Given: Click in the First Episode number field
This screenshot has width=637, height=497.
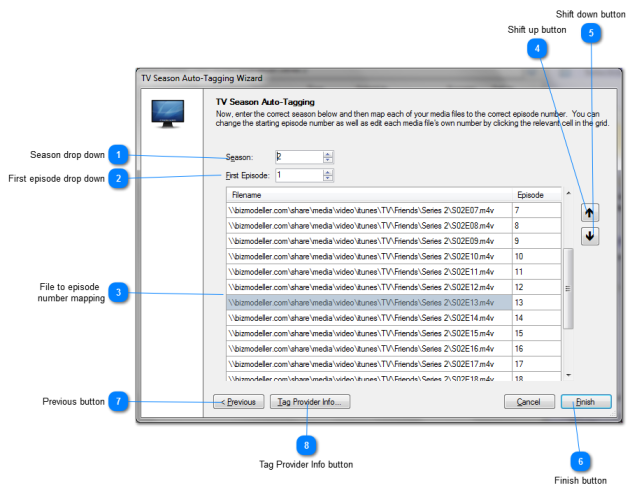Looking at the screenshot, I should coord(297,175).
